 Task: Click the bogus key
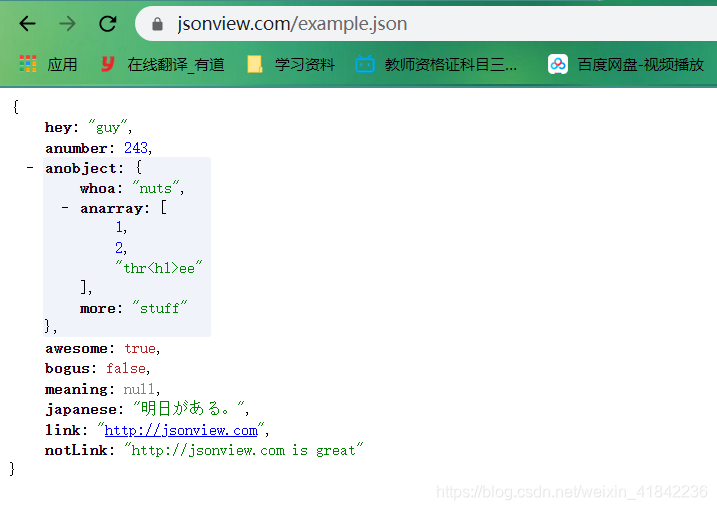[x=67, y=369]
